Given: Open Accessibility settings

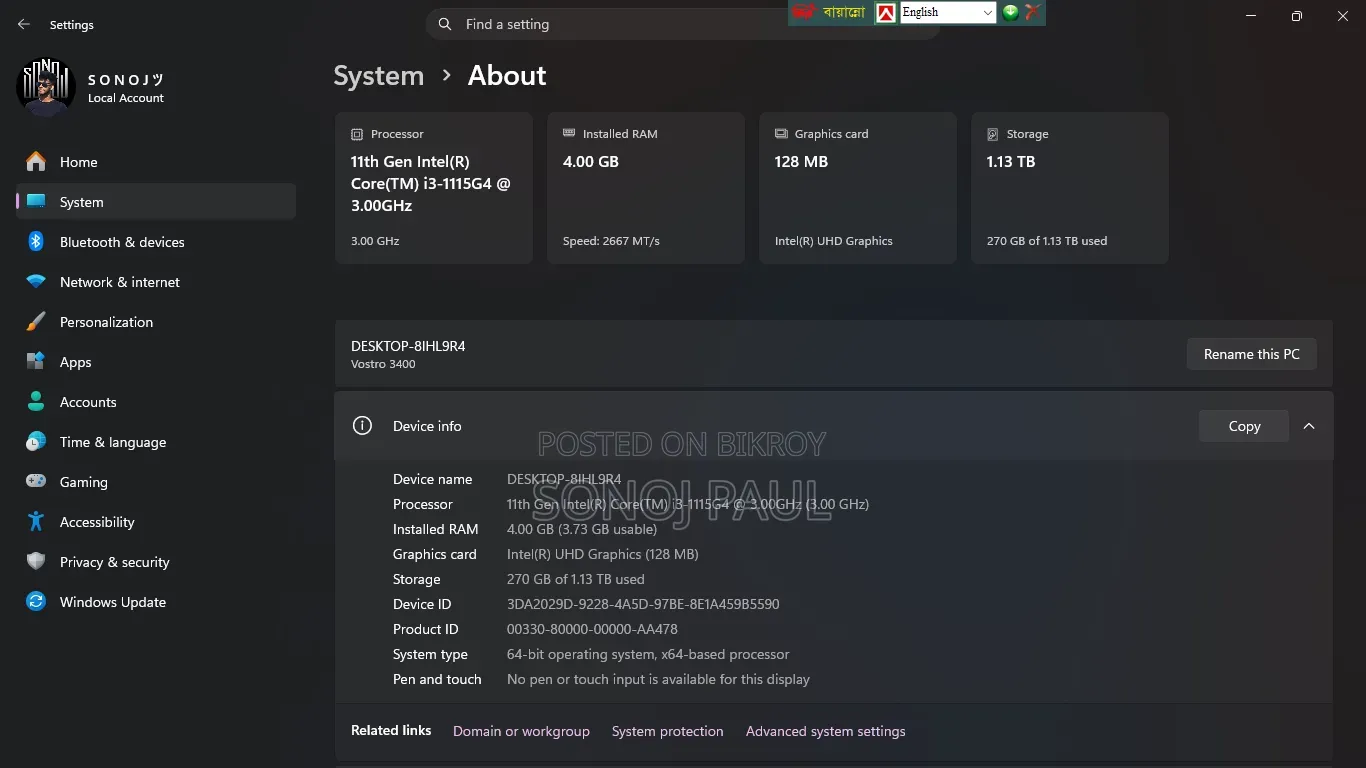Looking at the screenshot, I should 156,522.
